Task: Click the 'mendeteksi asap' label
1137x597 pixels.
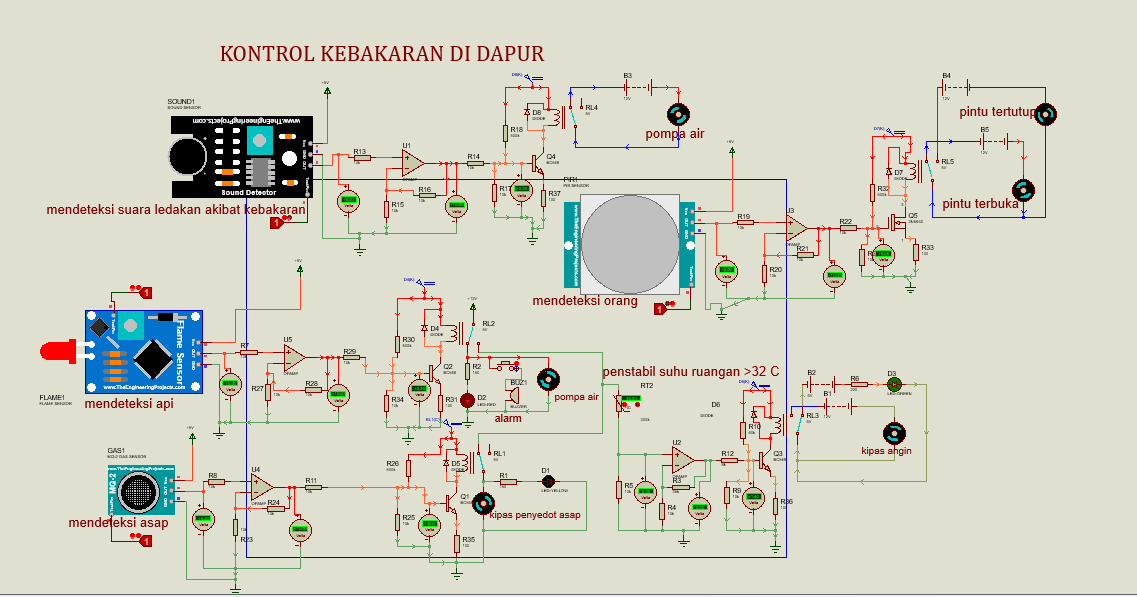Action: pyautogui.click(x=118, y=523)
